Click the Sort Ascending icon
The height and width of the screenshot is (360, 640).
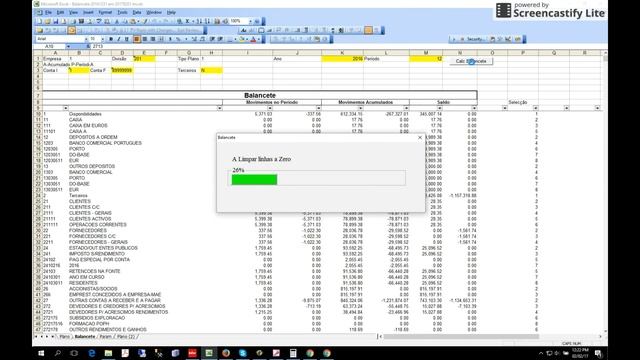coord(199,21)
